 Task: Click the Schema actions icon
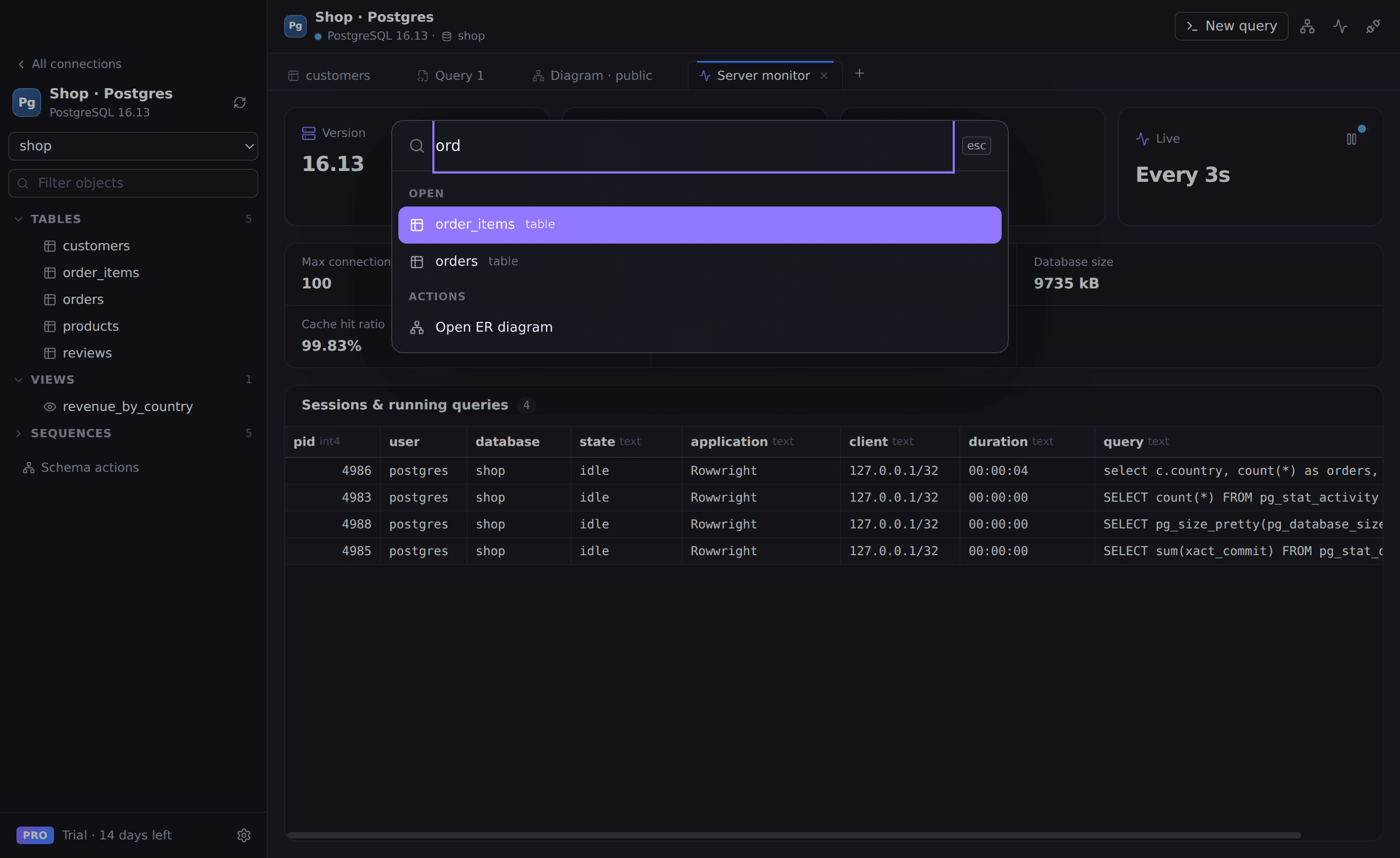(28, 468)
